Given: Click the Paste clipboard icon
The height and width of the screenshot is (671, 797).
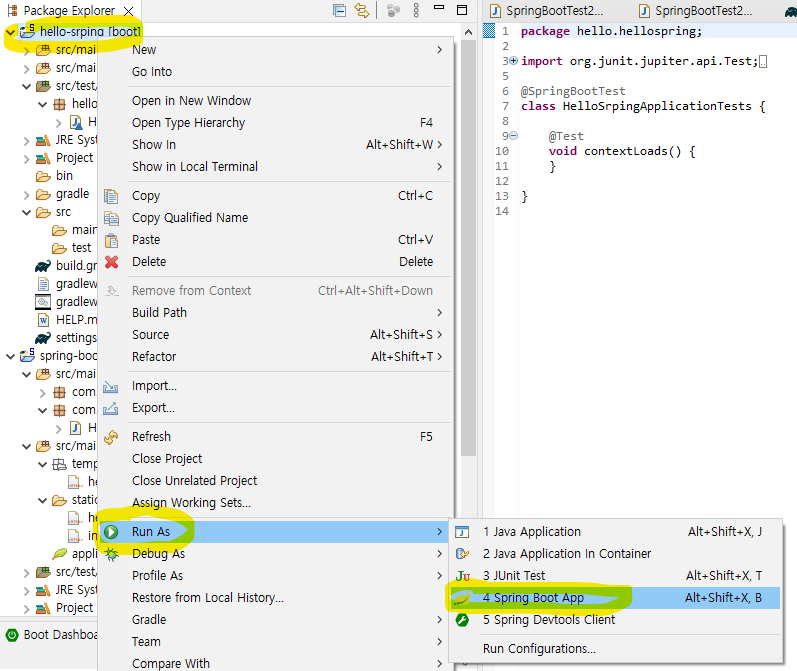Looking at the screenshot, I should [x=111, y=240].
